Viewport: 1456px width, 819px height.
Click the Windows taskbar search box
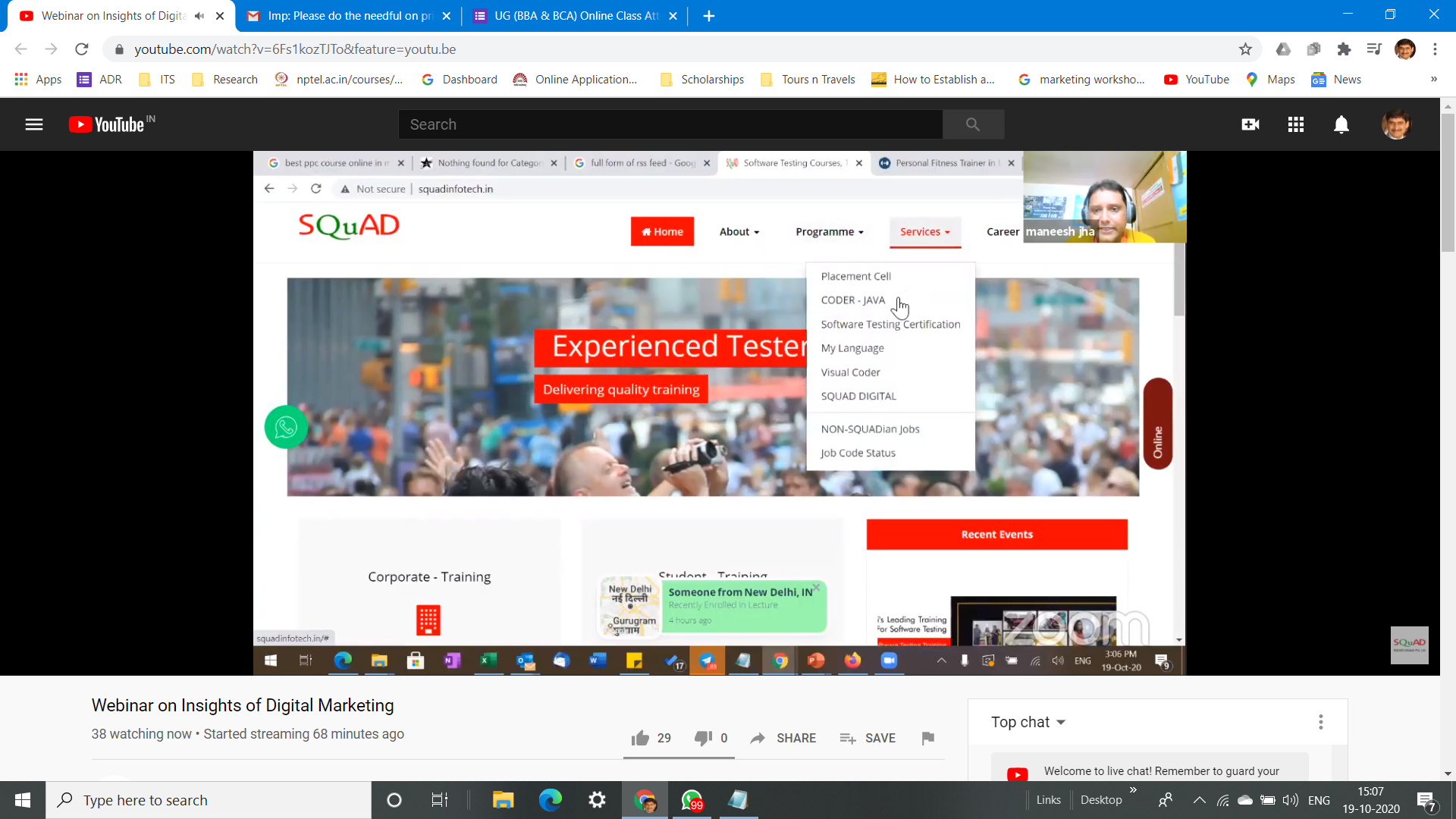(209, 800)
